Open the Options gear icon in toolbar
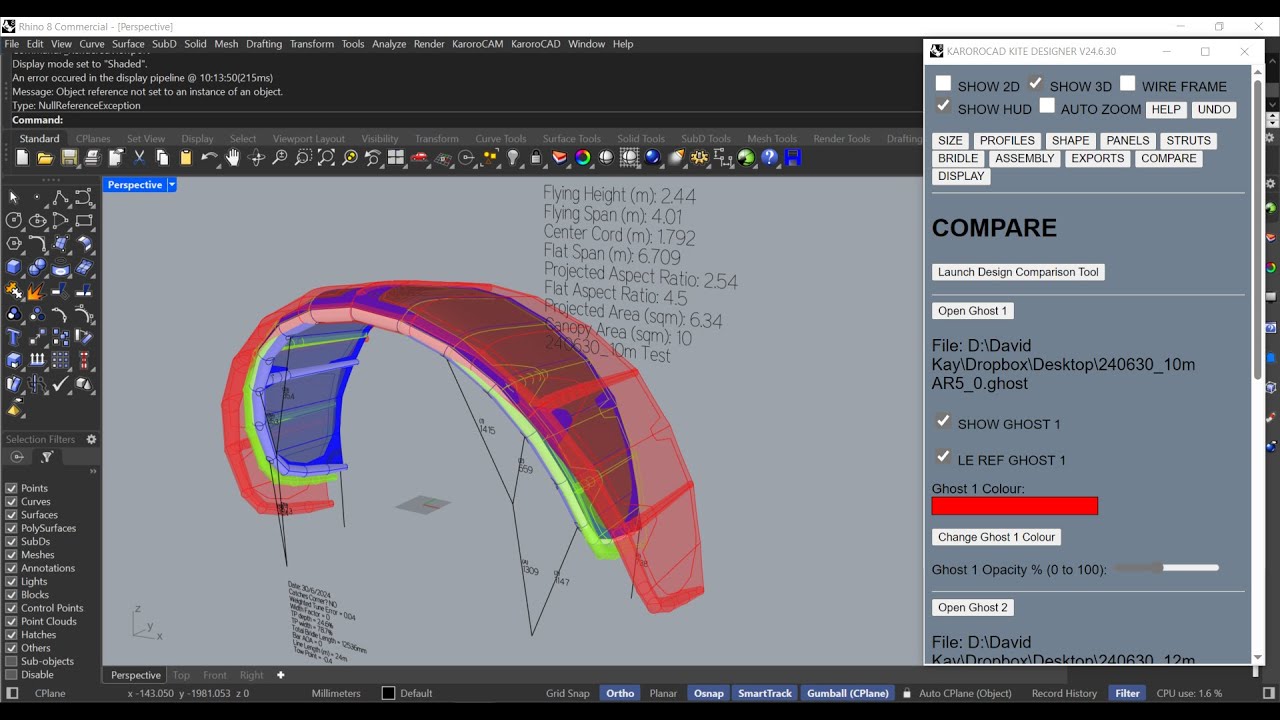 pos(700,158)
